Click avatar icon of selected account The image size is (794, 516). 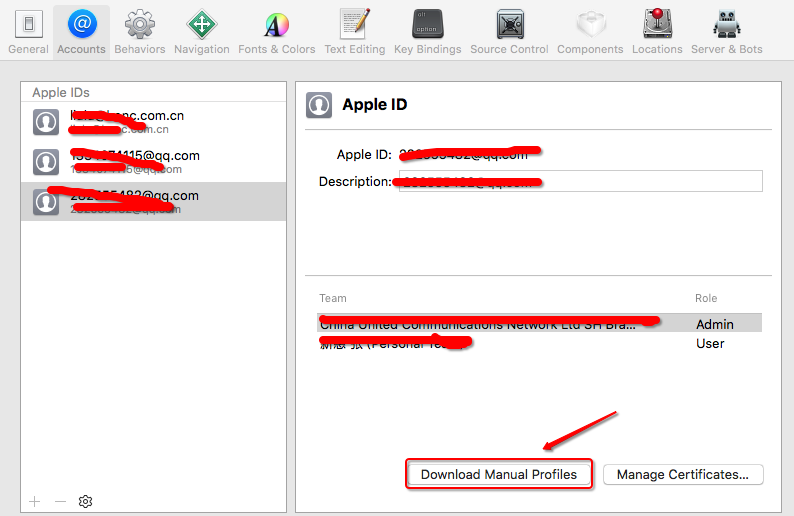click(46, 202)
